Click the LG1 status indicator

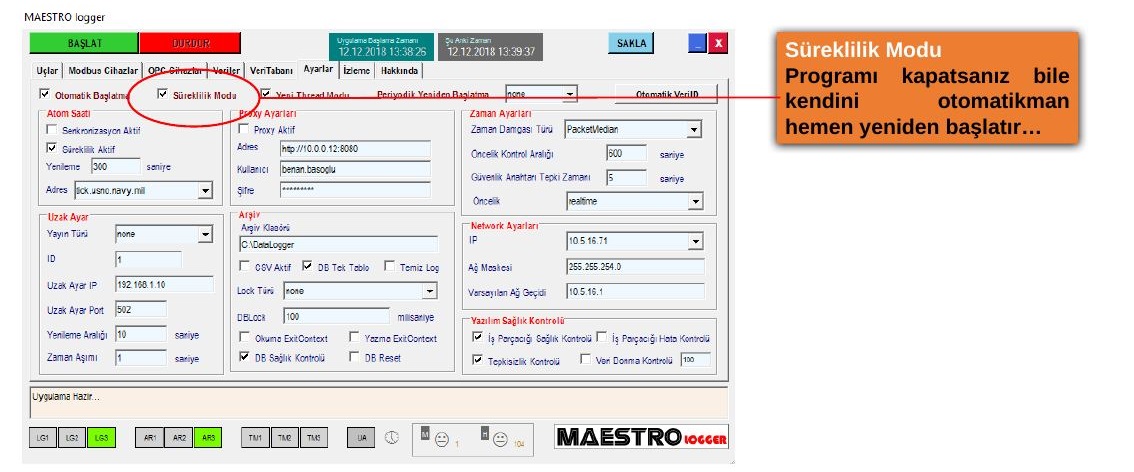43,438
